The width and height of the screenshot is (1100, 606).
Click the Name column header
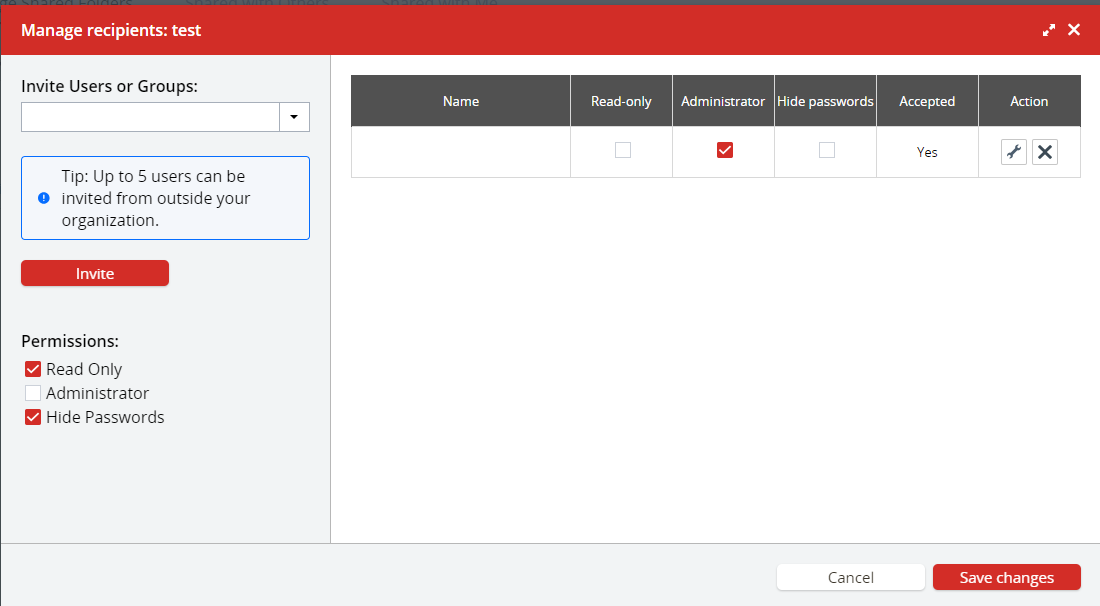[461, 101]
